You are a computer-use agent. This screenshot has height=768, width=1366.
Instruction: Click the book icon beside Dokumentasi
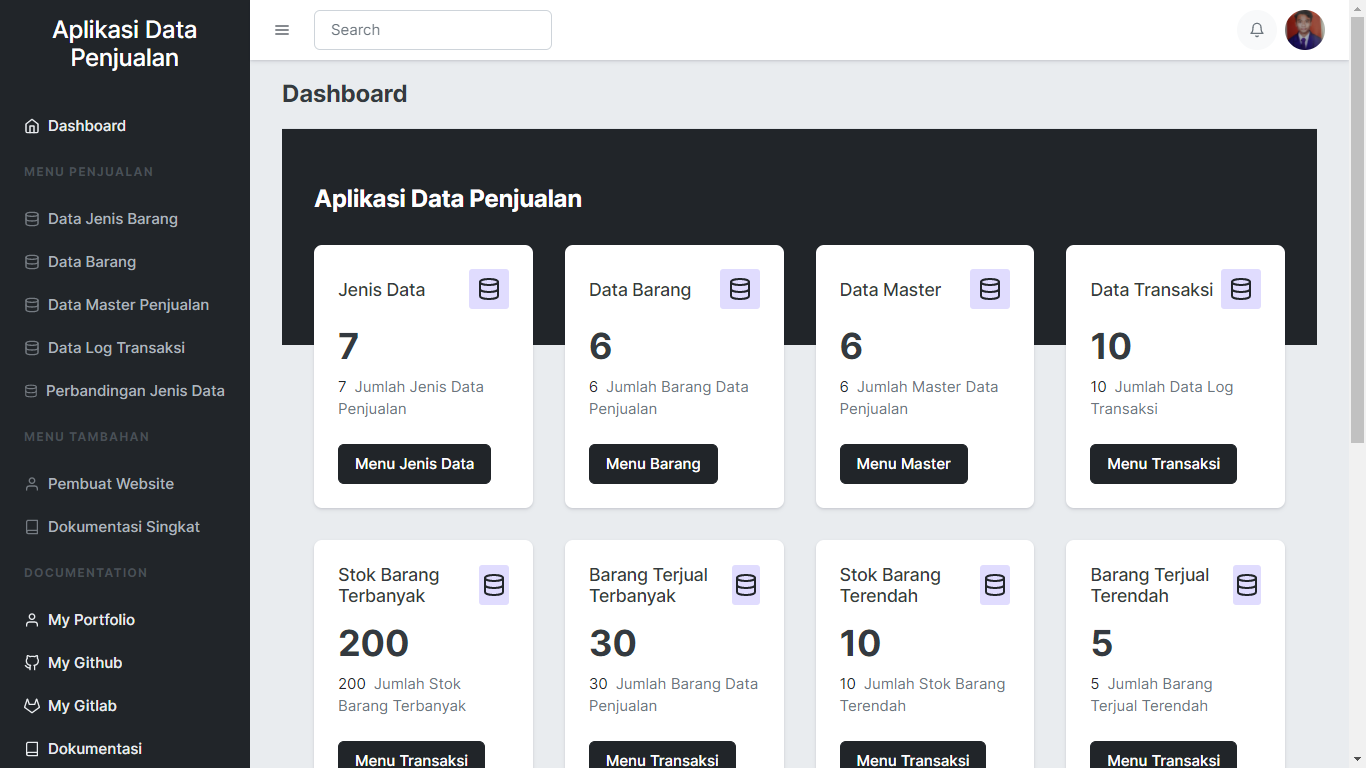[32, 749]
